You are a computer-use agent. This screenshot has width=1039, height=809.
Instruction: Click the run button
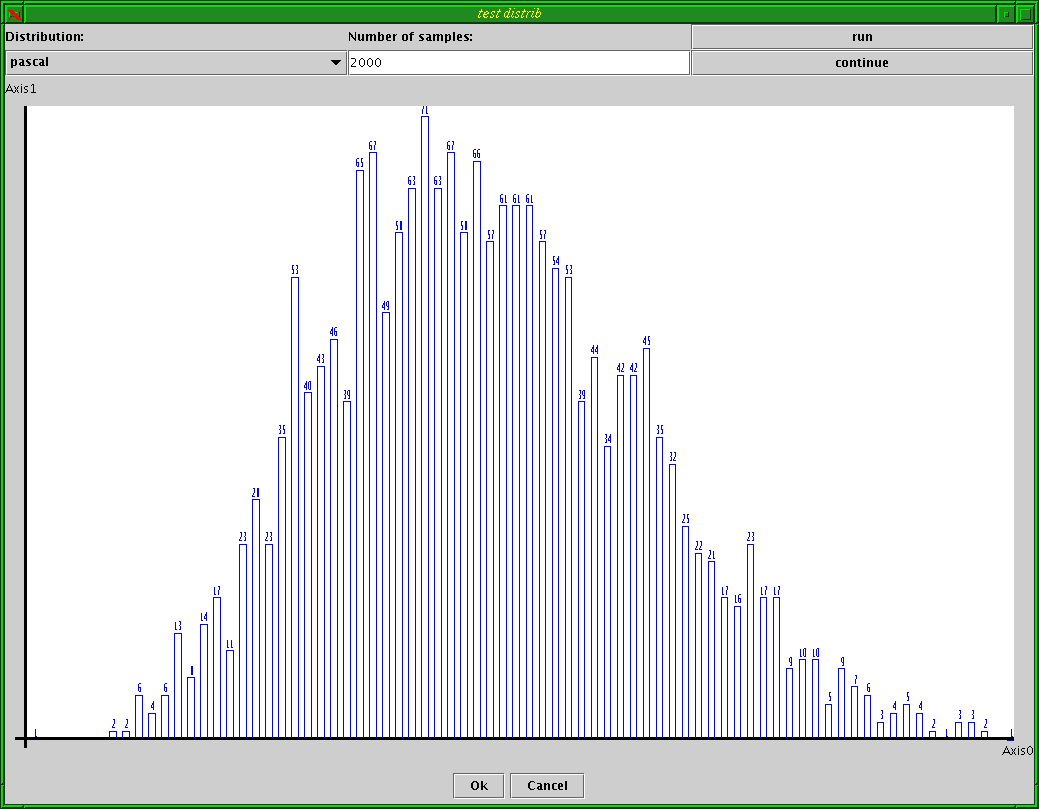pos(861,36)
